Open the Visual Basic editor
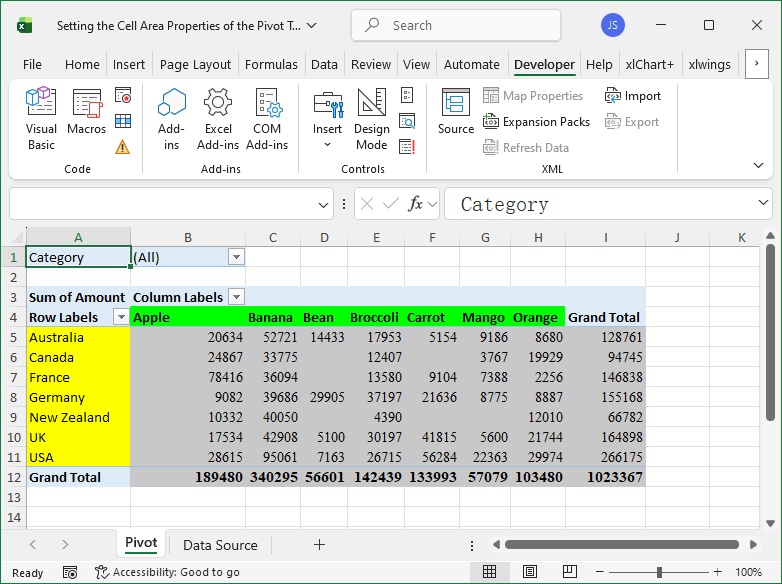 (x=41, y=119)
